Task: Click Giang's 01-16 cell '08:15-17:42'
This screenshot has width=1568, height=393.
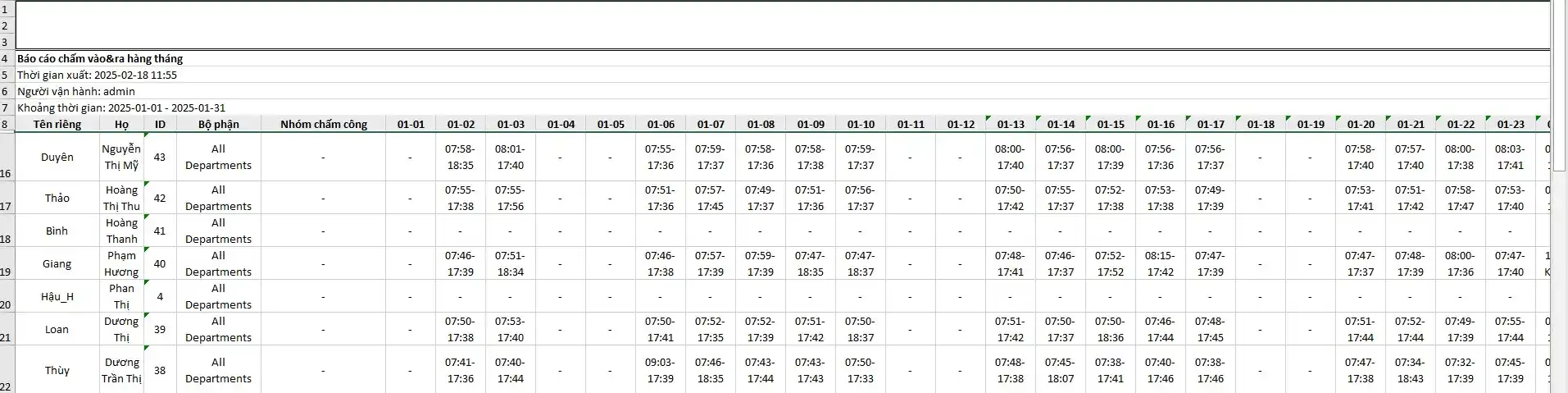Action: point(1160,263)
